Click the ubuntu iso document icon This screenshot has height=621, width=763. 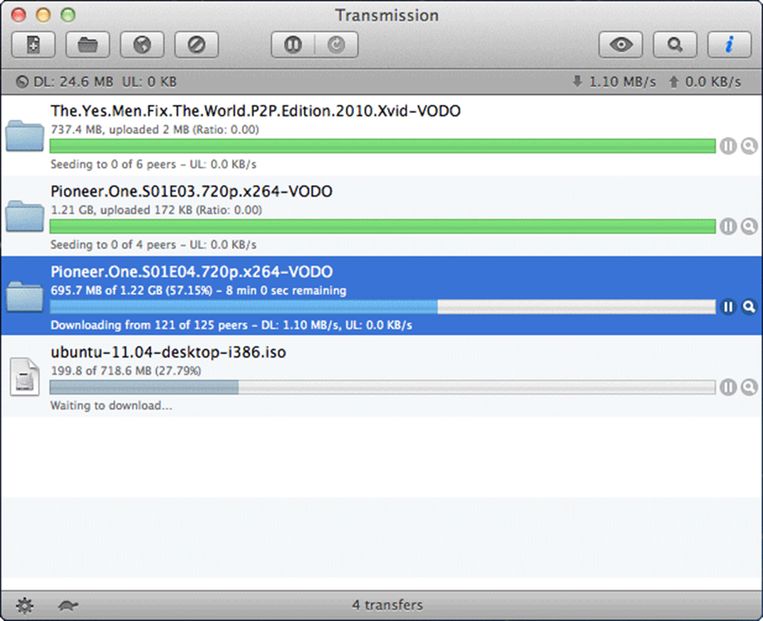click(x=25, y=377)
